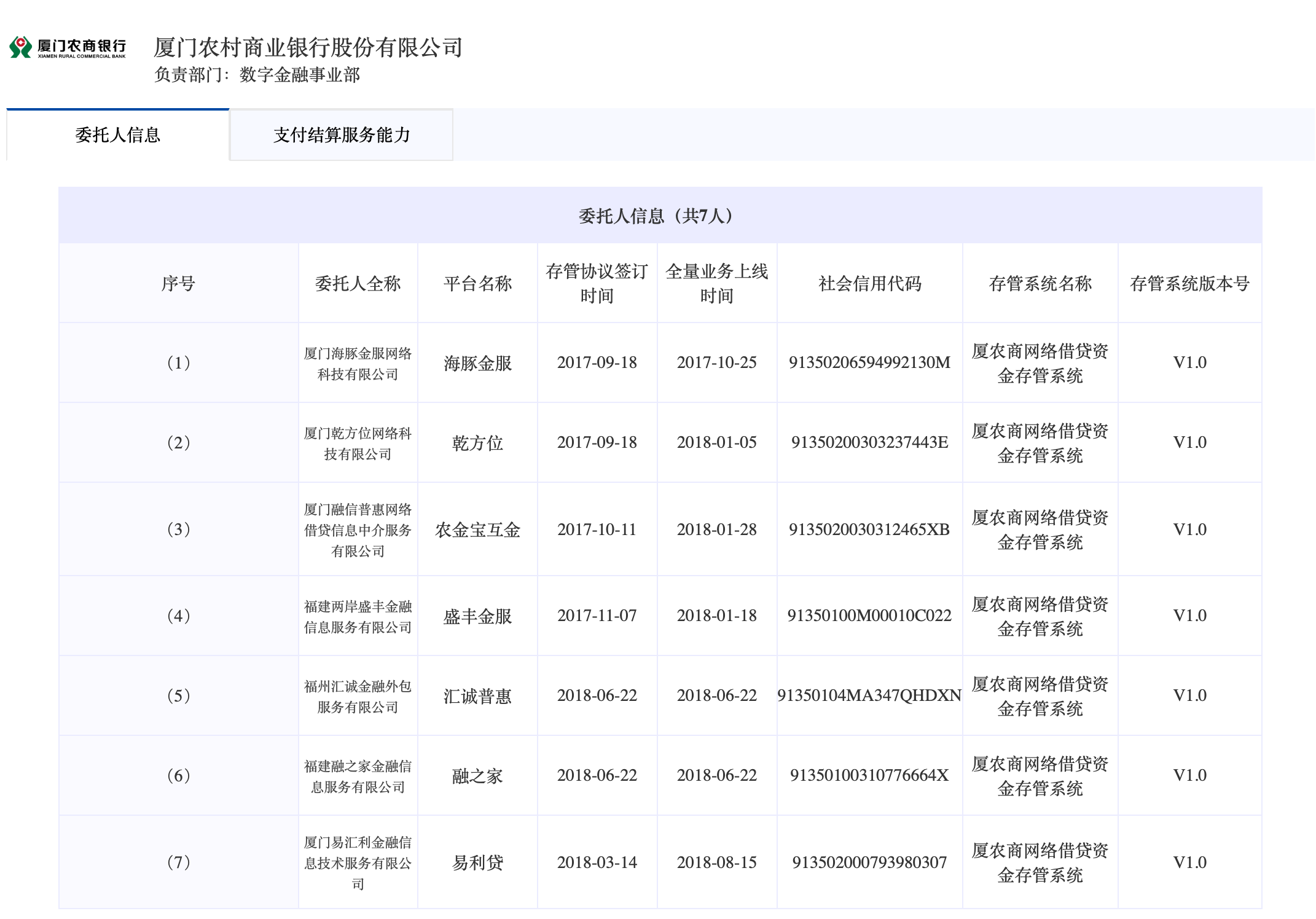Click row number （7）
This screenshot has height=919, width=1316.
click(x=178, y=862)
